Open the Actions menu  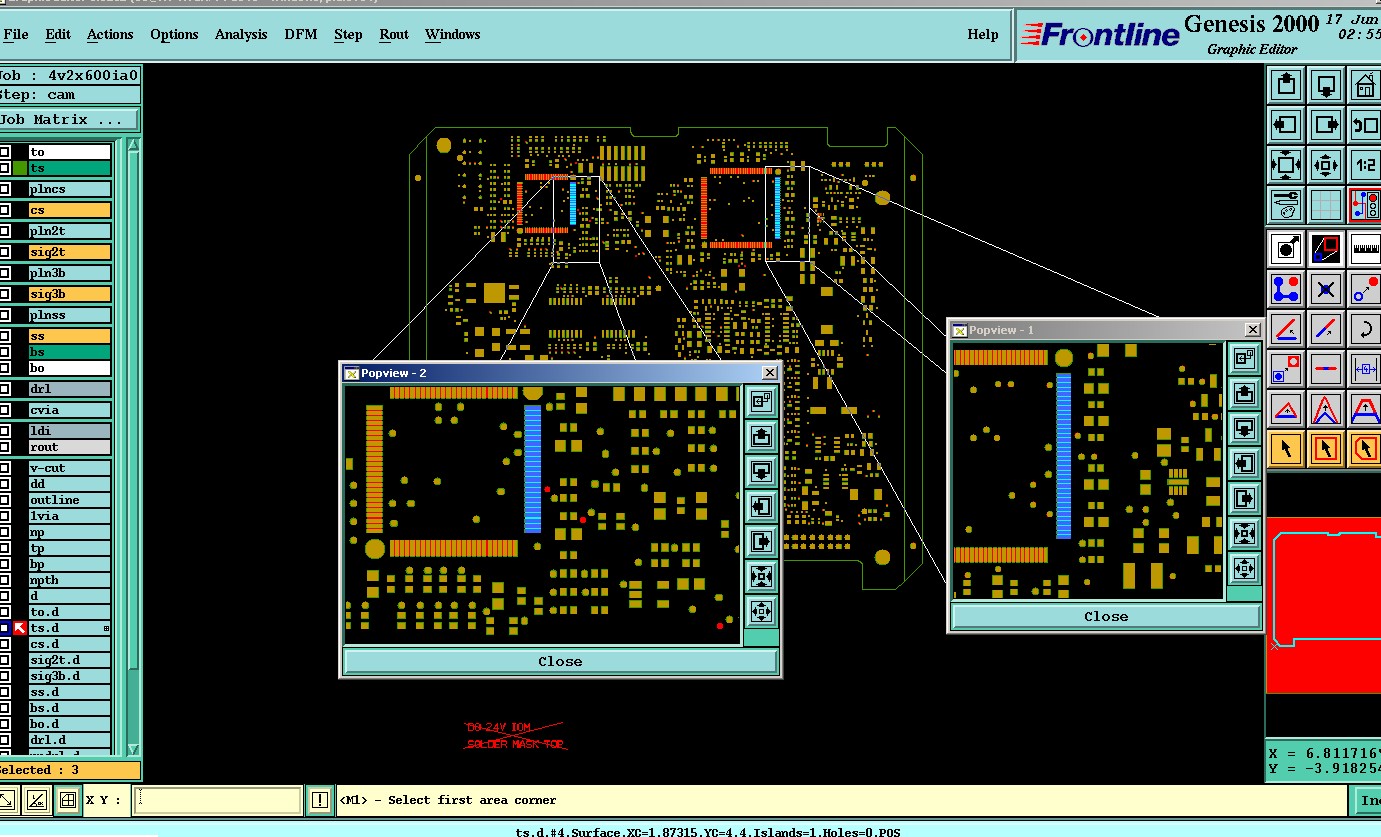tap(110, 34)
